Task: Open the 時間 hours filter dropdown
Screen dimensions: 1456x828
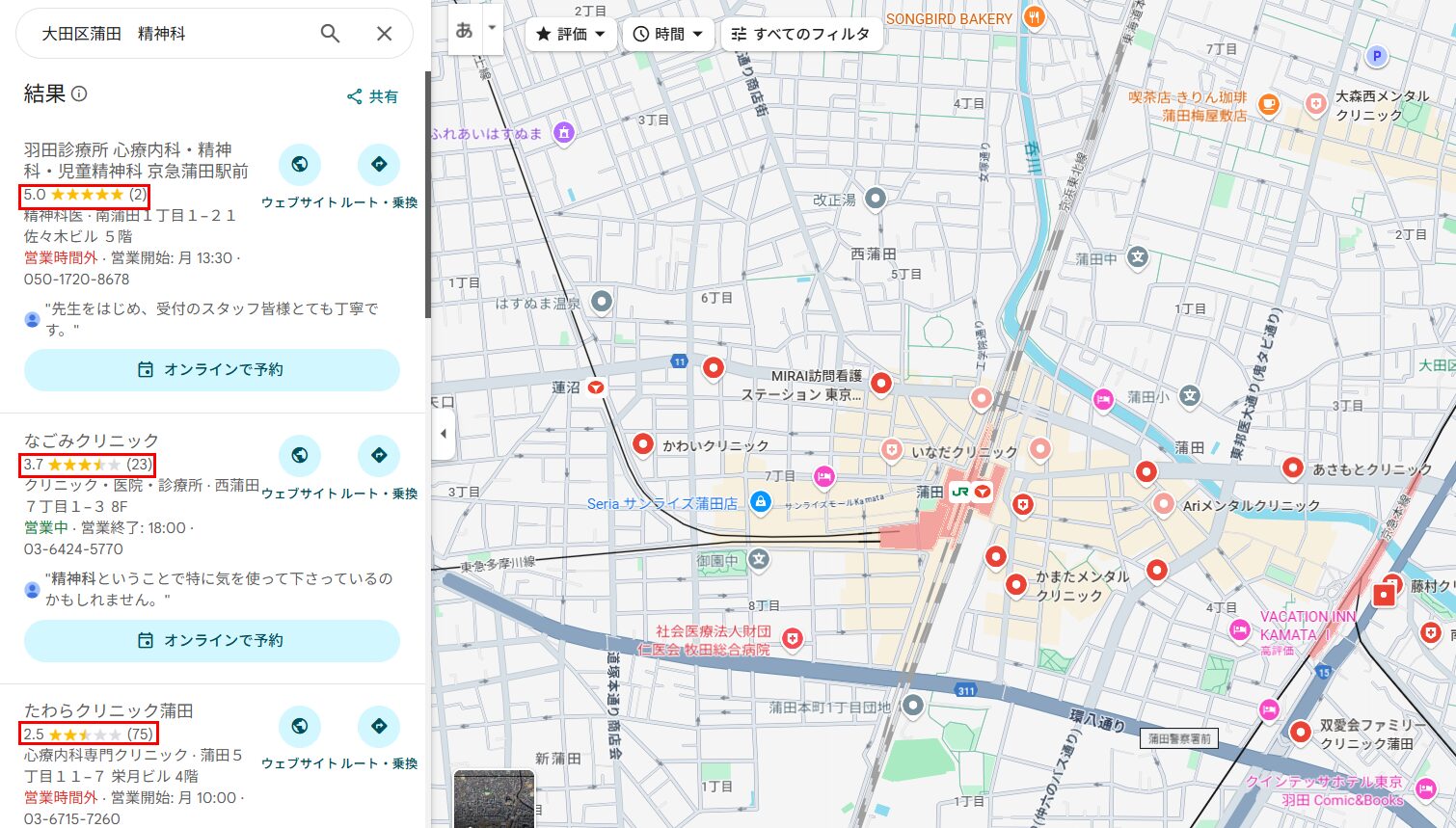Action: click(668, 34)
